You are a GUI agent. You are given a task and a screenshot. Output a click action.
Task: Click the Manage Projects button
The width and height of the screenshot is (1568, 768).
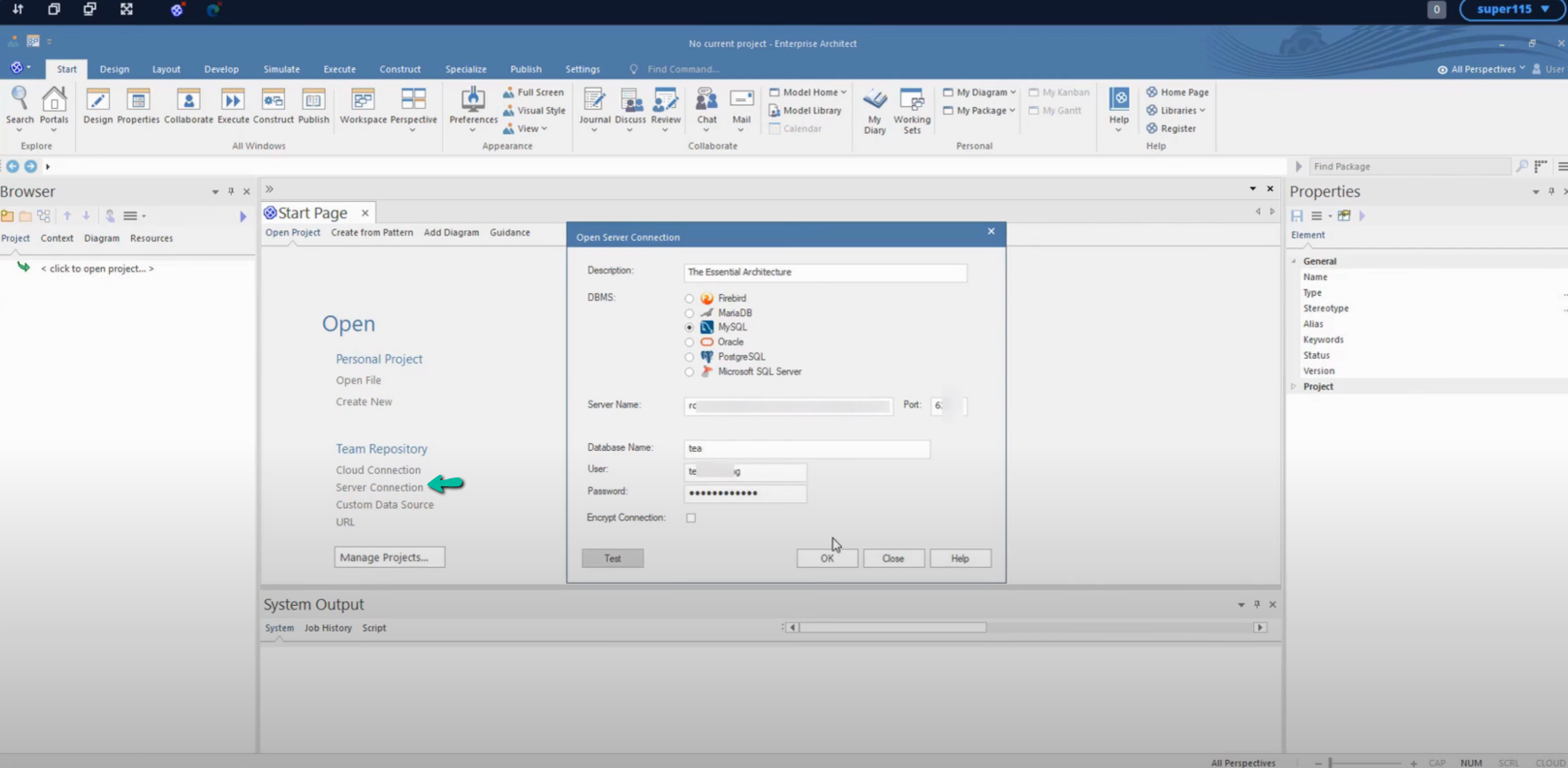(x=390, y=557)
